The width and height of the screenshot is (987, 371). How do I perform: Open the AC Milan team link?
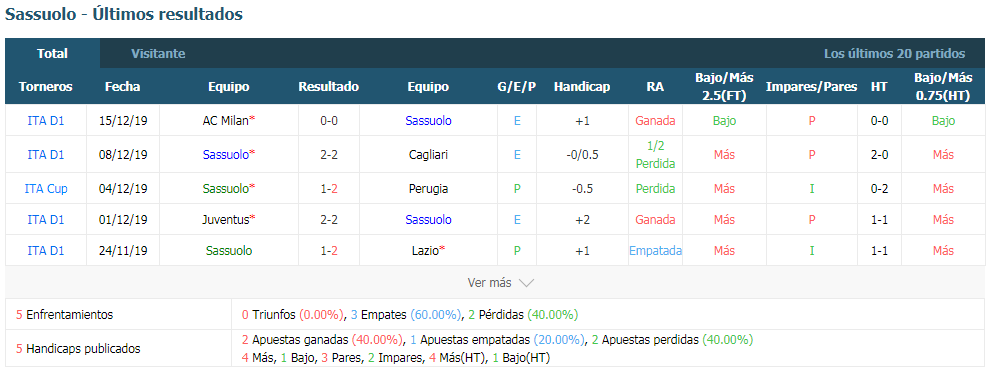pyautogui.click(x=225, y=121)
